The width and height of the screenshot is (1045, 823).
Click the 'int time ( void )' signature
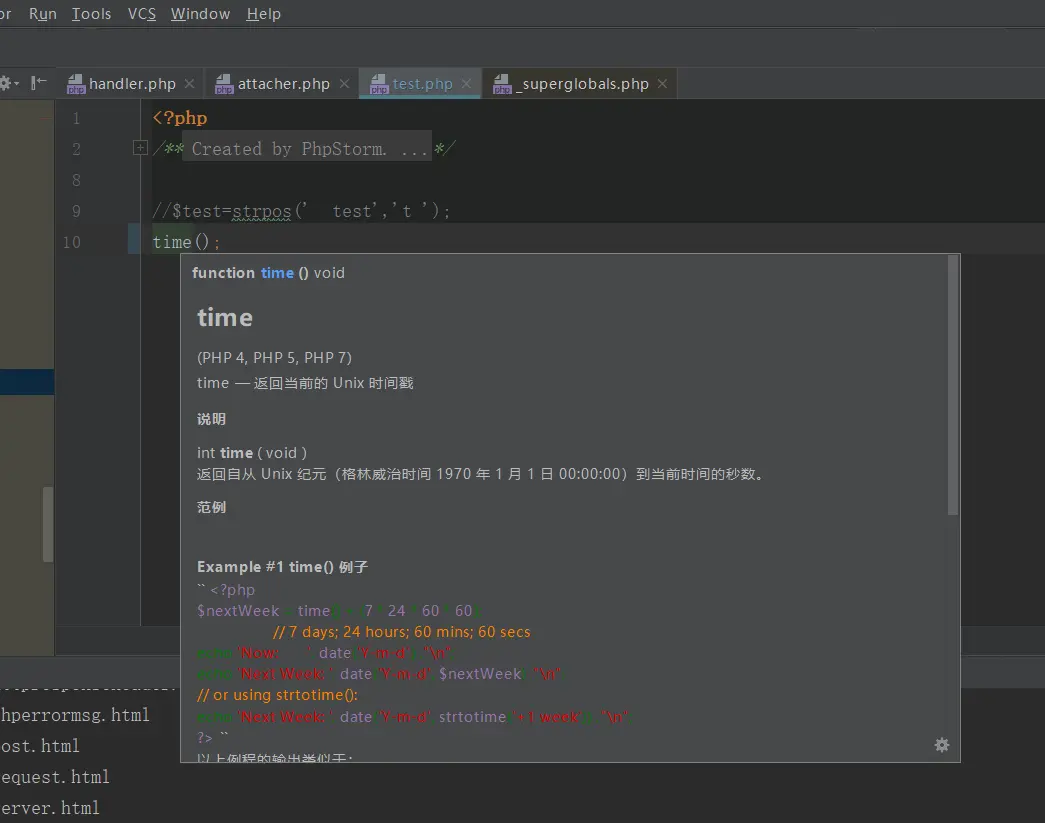pyautogui.click(x=252, y=452)
